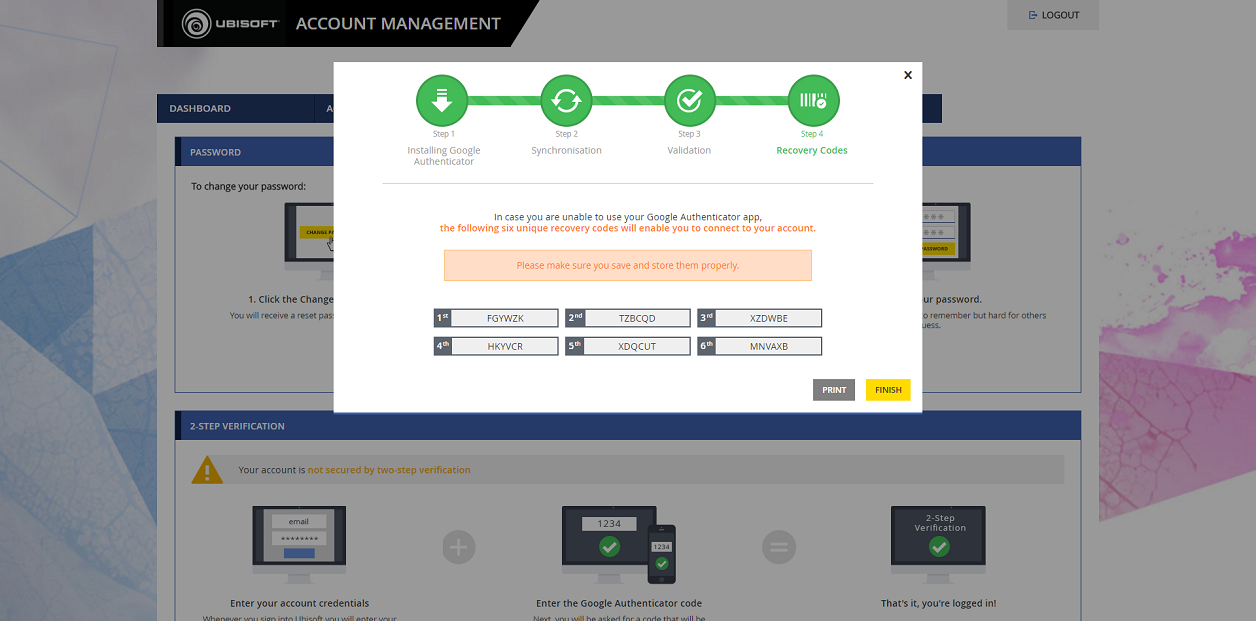Click the plus sign circle icon

point(459,547)
